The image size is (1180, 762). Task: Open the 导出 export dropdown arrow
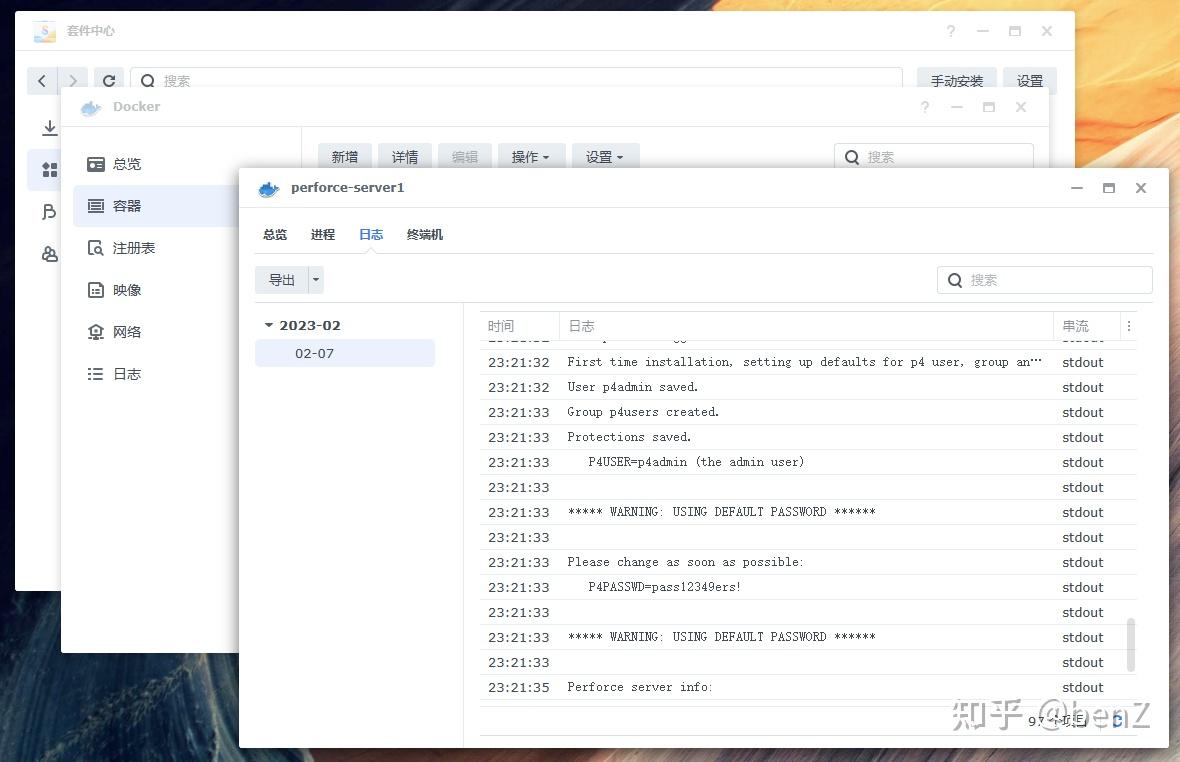315,280
